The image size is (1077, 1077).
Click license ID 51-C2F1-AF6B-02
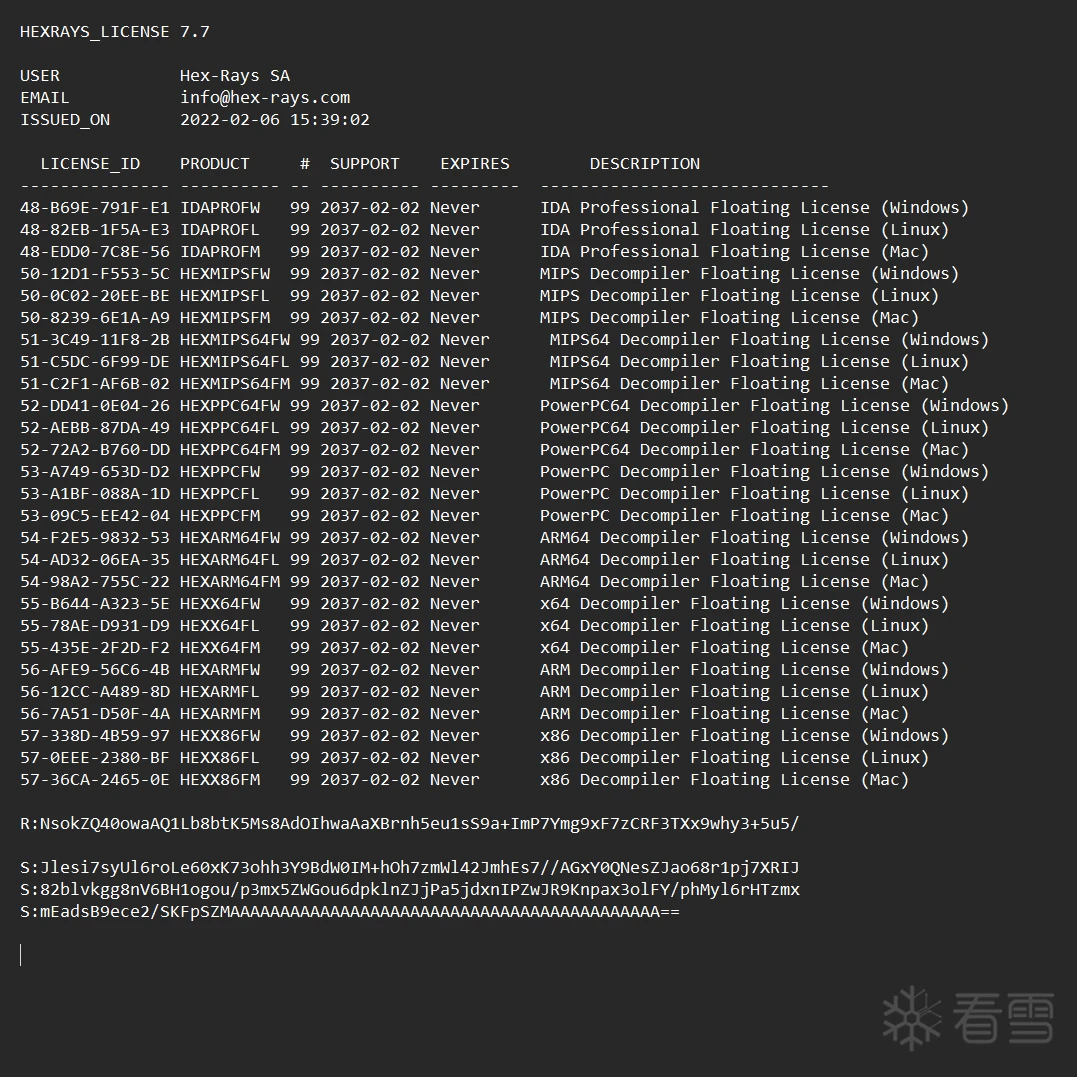(95, 383)
